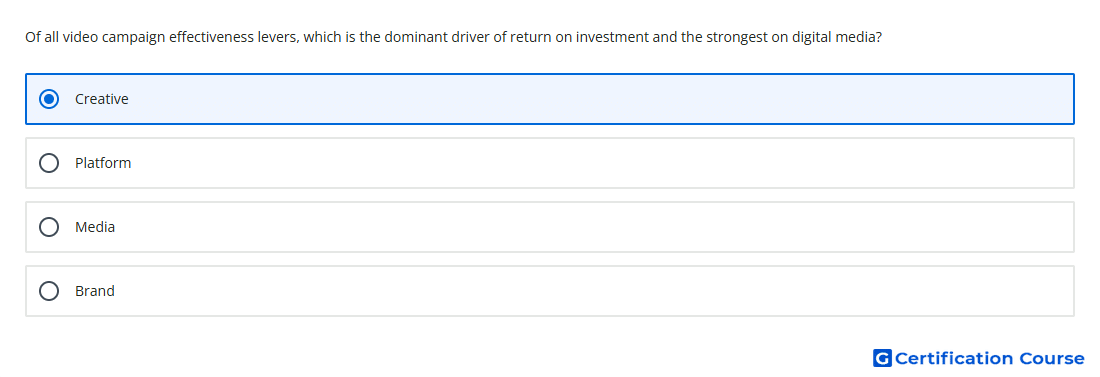
Task: Select the Creative radio button
Action: tap(49, 99)
